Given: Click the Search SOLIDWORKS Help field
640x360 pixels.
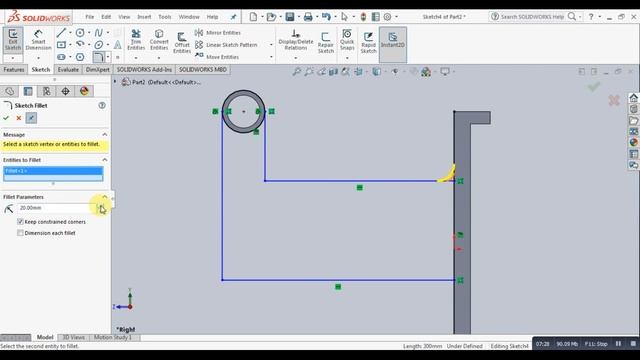Looking at the screenshot, I should pyautogui.click(x=532, y=17).
